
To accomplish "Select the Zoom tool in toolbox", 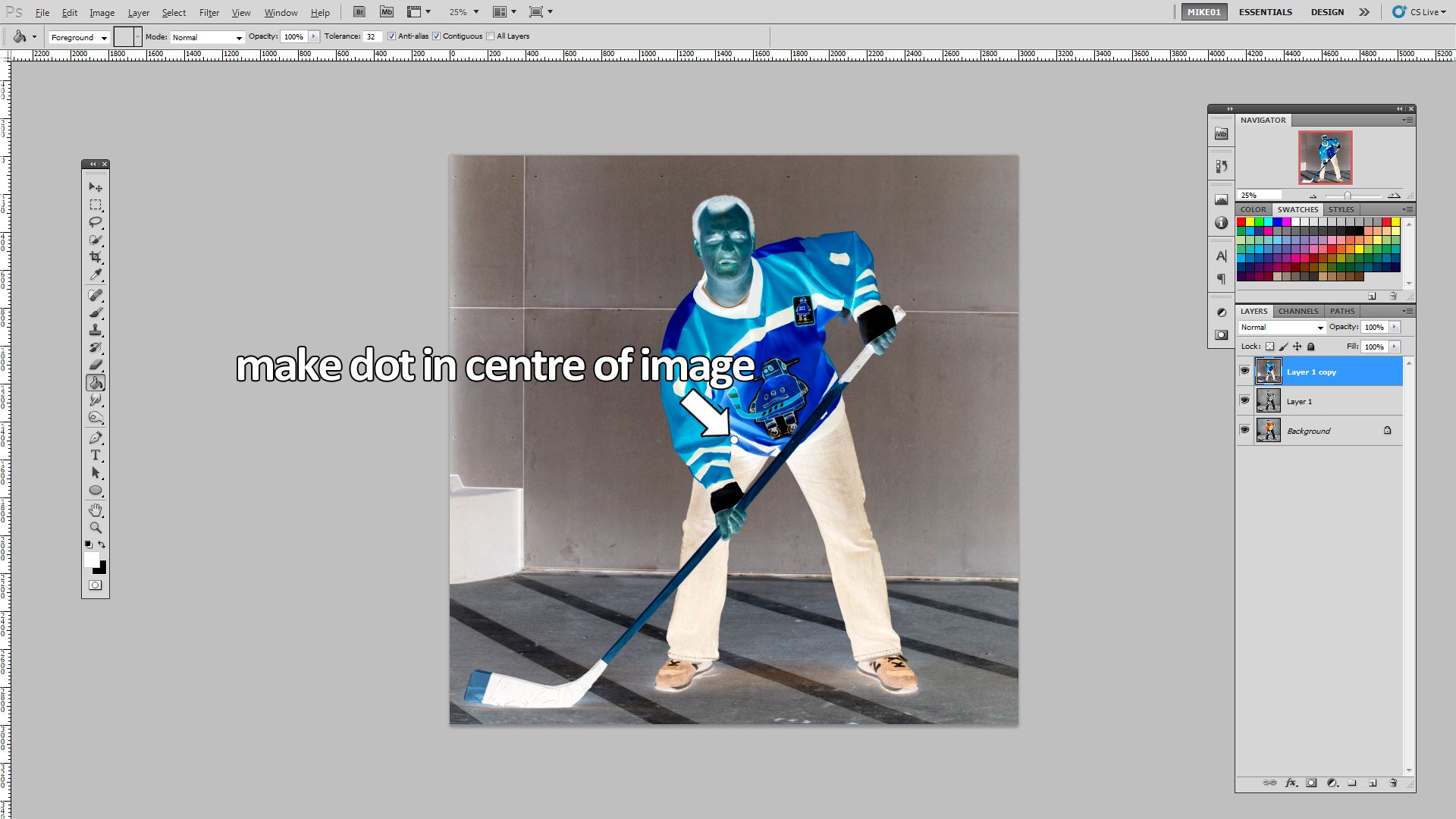I will pyautogui.click(x=96, y=528).
